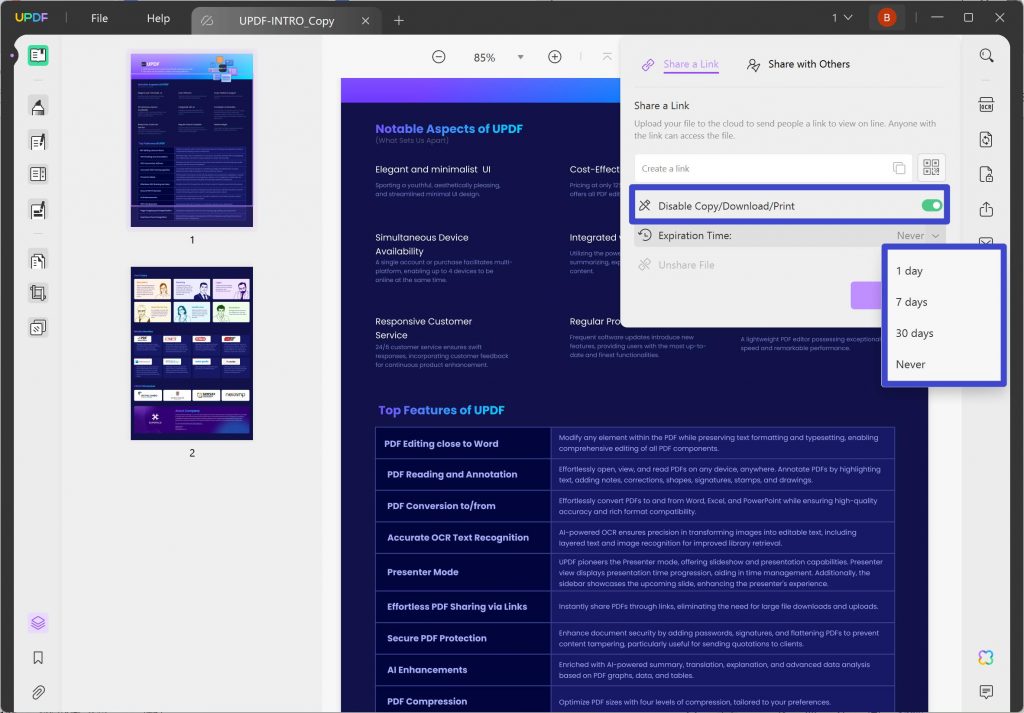Select the Crop Pages tool icon
Screen dimensions: 1024x713
coord(37,292)
